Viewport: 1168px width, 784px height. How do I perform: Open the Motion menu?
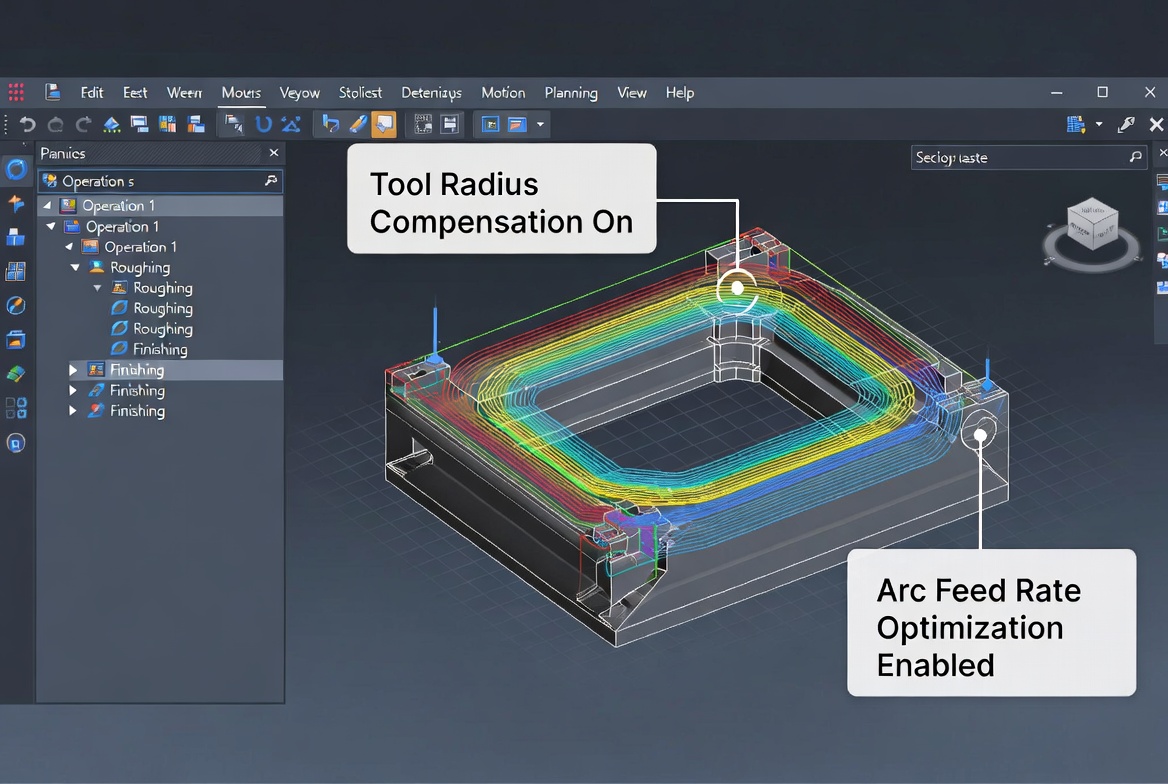tap(503, 92)
